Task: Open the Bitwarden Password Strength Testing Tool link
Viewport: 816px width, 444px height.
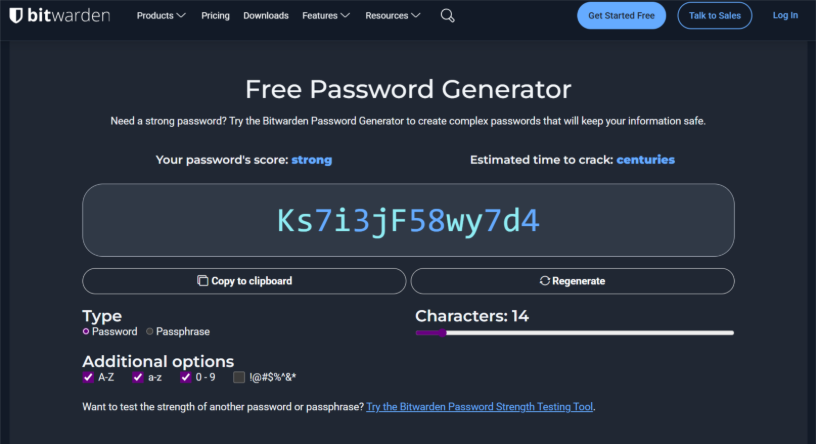Action: [x=480, y=407]
